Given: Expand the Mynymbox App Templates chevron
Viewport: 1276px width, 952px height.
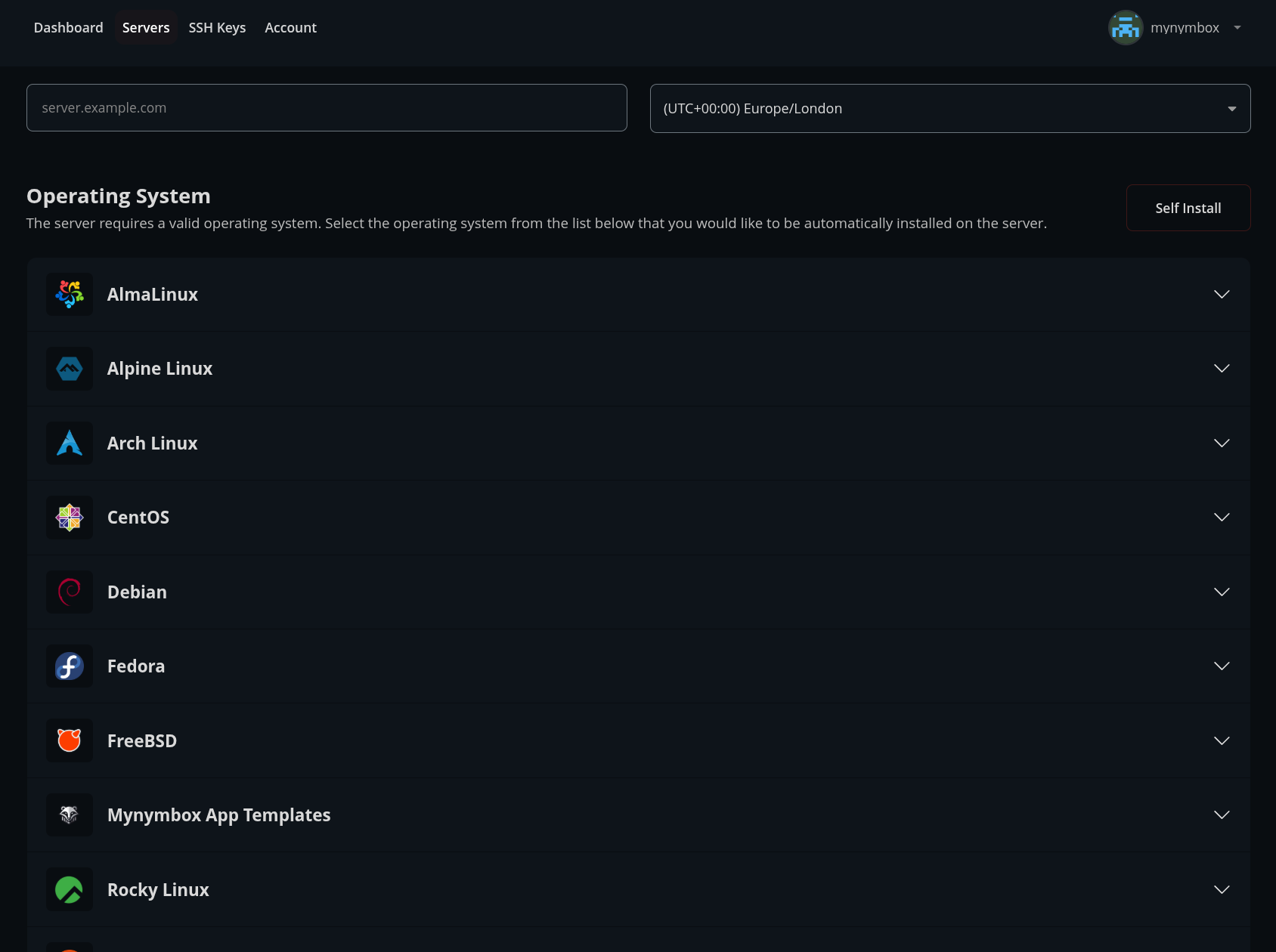Looking at the screenshot, I should pos(1222,814).
